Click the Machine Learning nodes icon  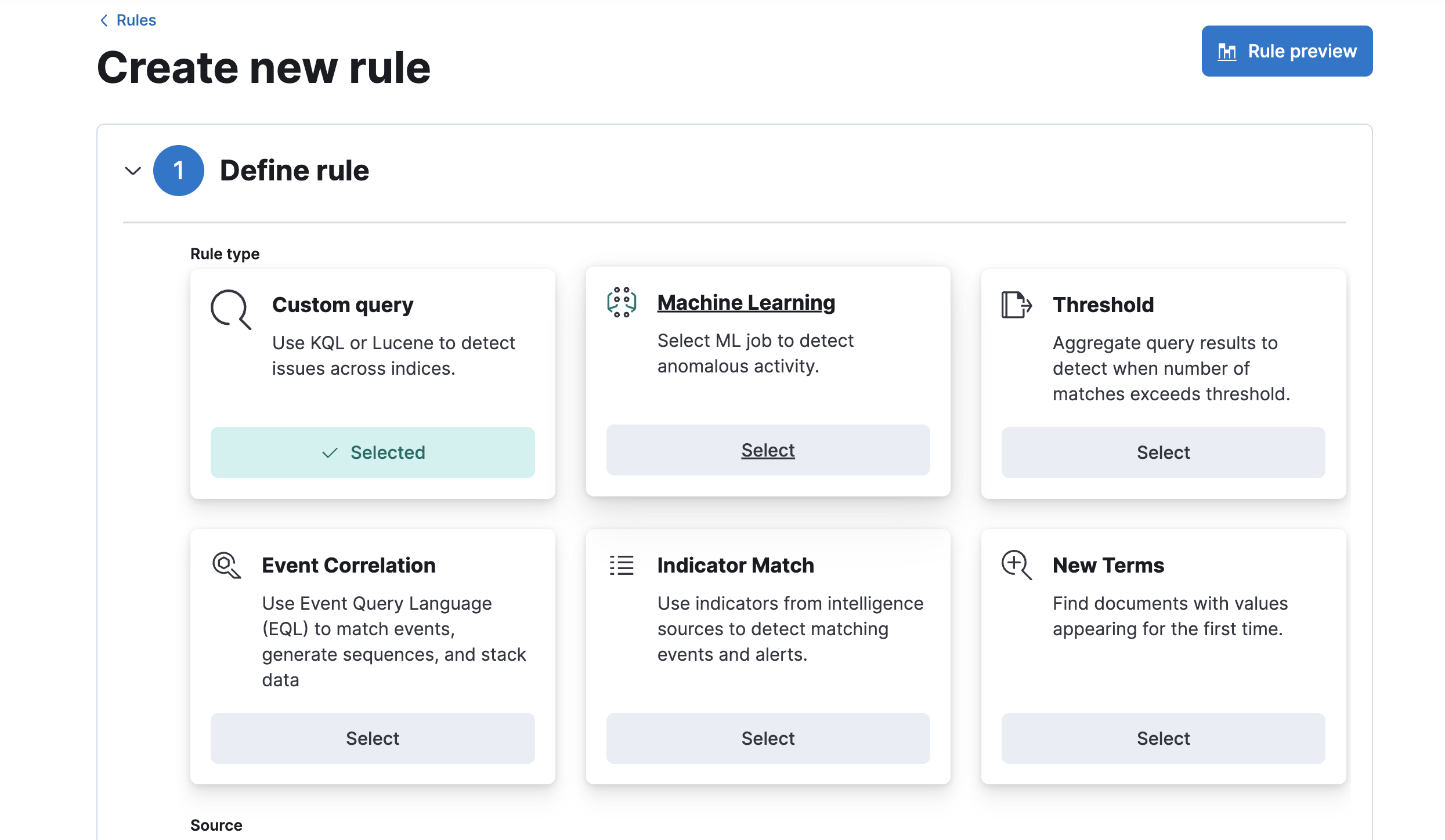621,302
